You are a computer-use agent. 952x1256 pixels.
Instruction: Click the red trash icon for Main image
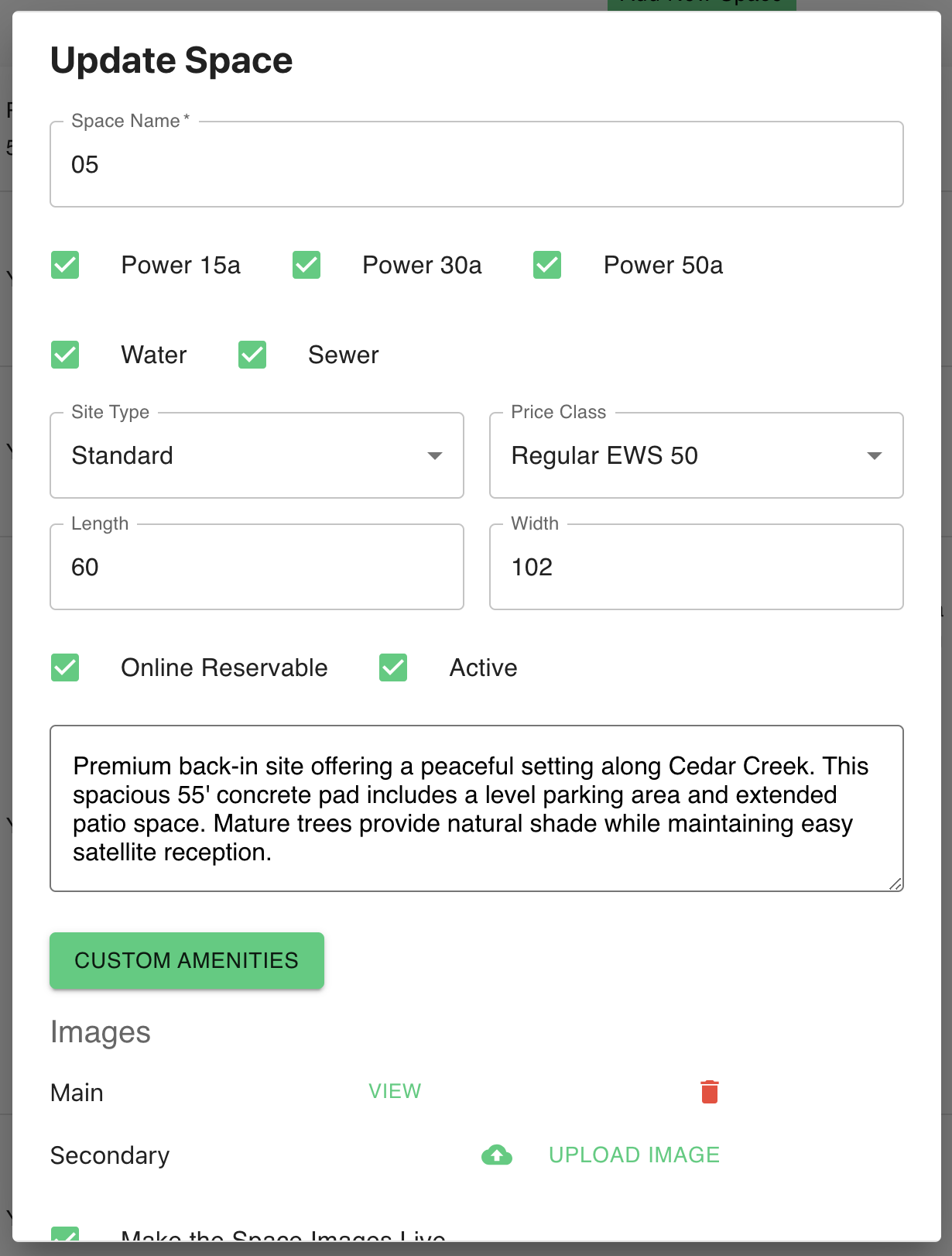[709, 1092]
